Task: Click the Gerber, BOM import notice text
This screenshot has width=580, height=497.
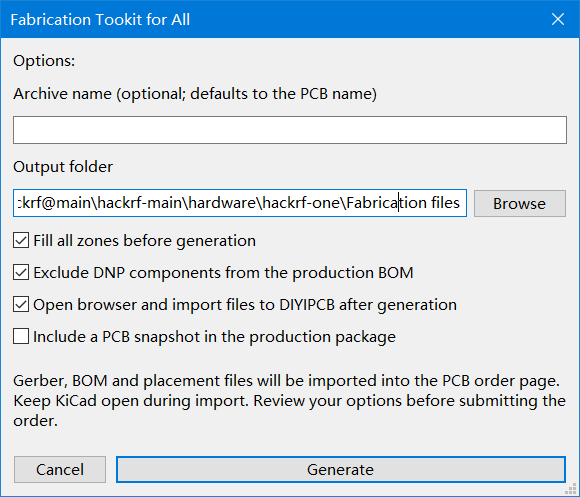Action: (x=290, y=401)
